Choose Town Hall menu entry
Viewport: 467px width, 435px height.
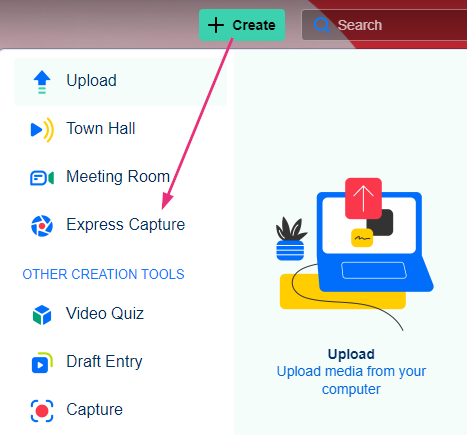120,129
